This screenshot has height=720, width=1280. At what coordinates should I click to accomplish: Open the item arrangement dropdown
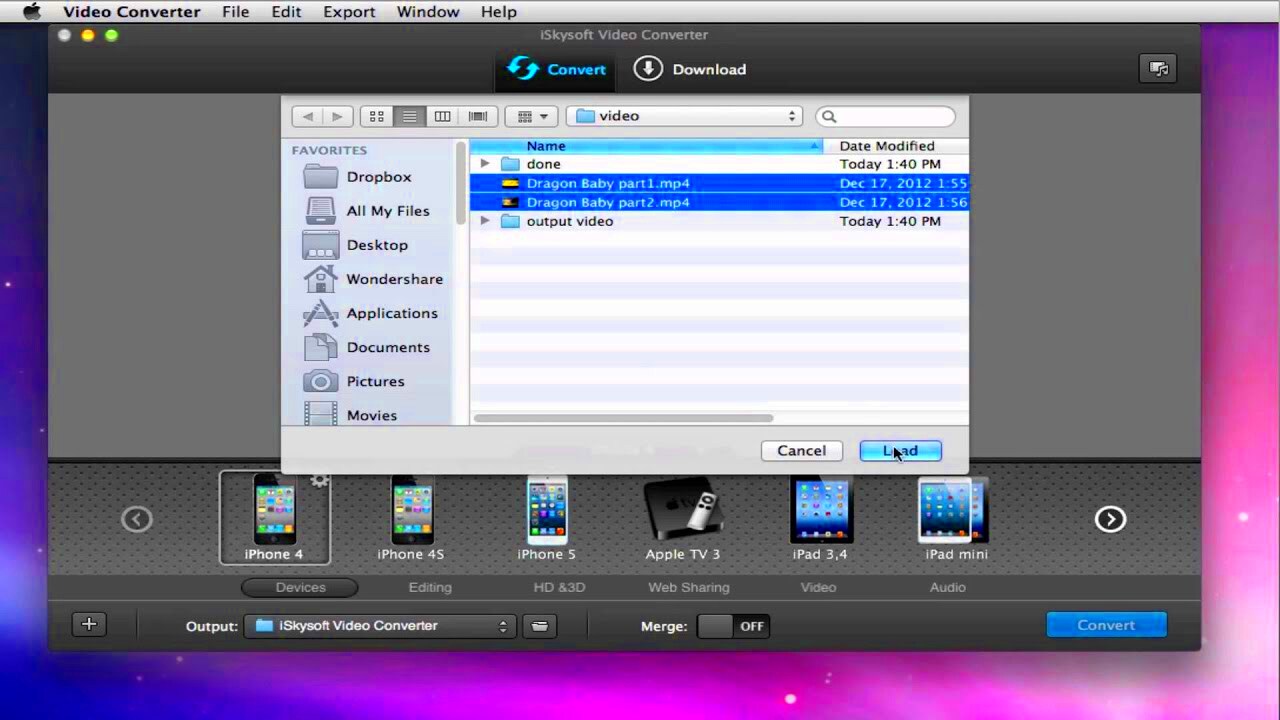532,116
